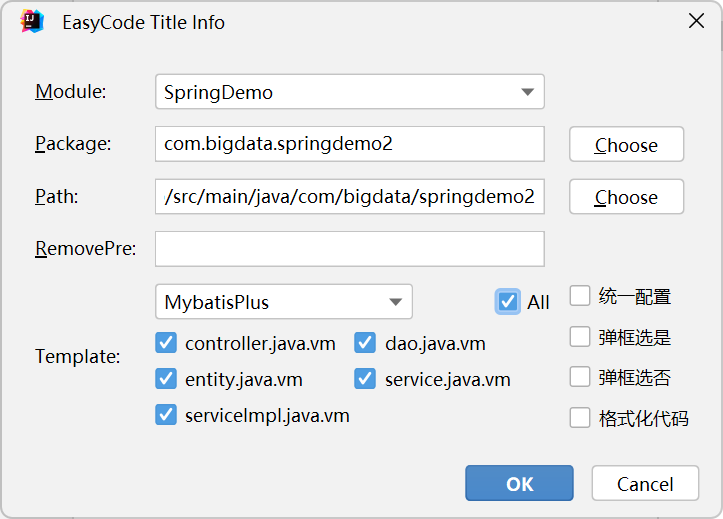Uncheck dao.java.vm template

point(366,344)
